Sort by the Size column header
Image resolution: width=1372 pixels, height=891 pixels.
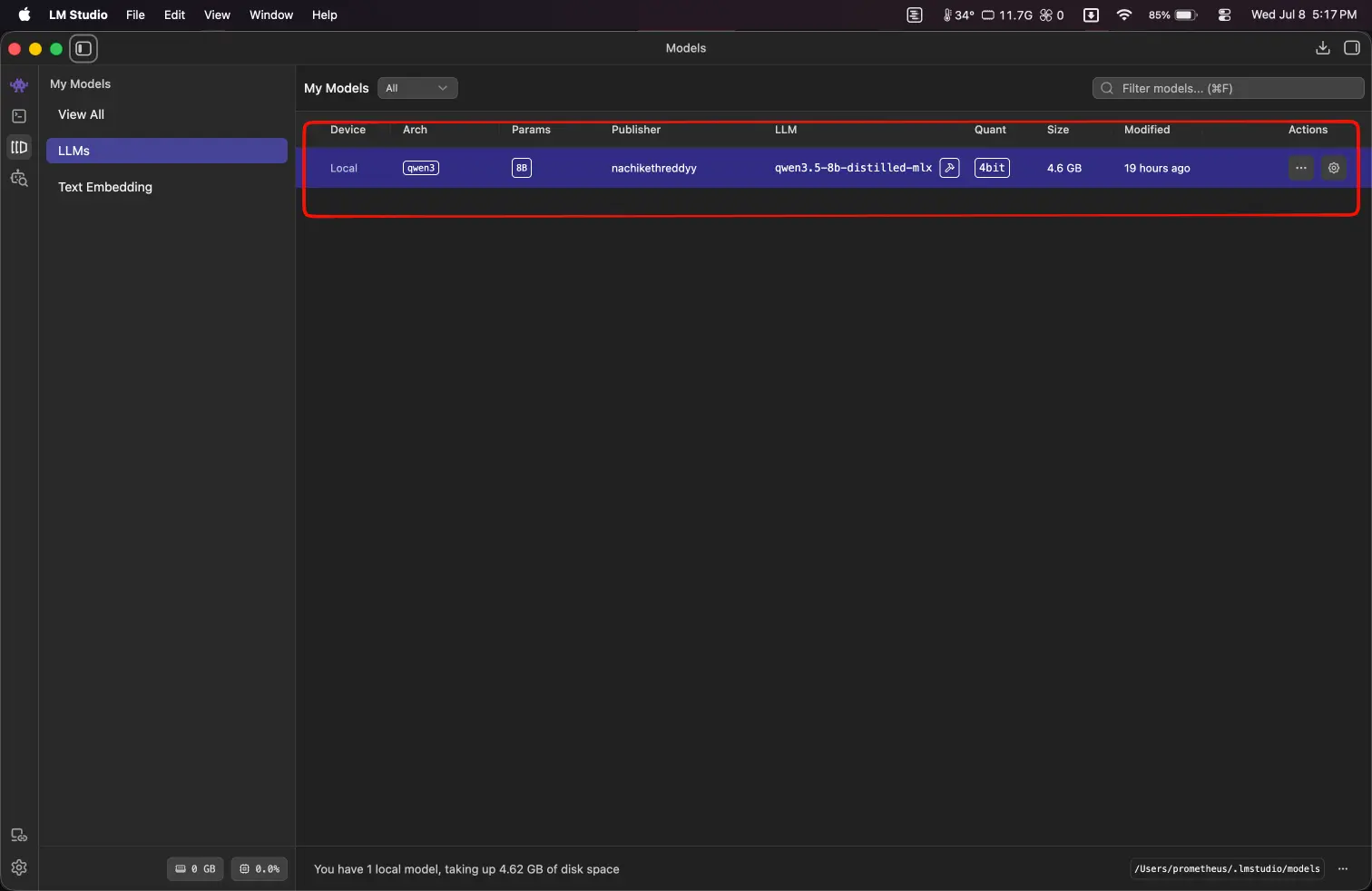[1058, 130]
